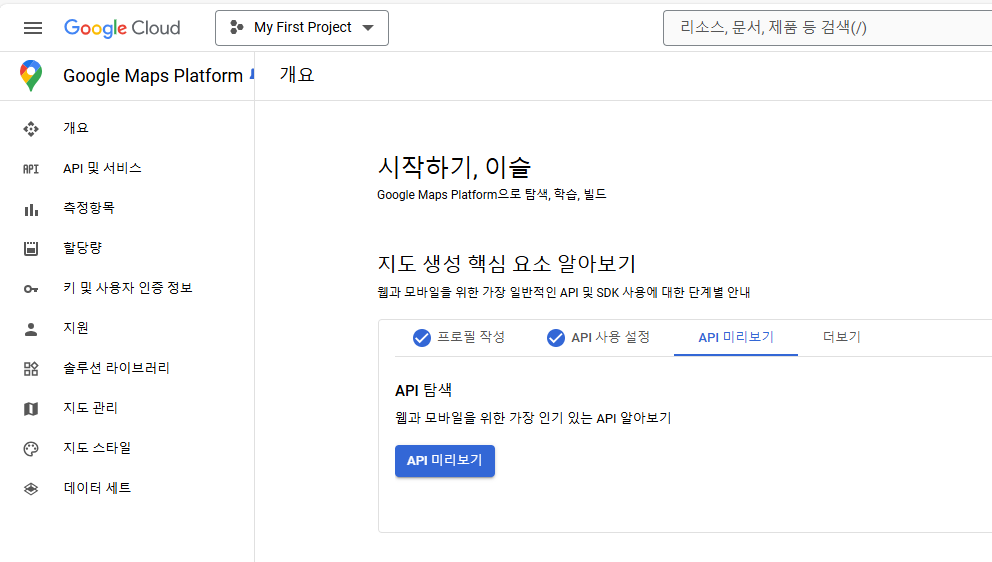Click the Google Maps Platform pin logo
This screenshot has width=992, height=562.
click(31, 76)
